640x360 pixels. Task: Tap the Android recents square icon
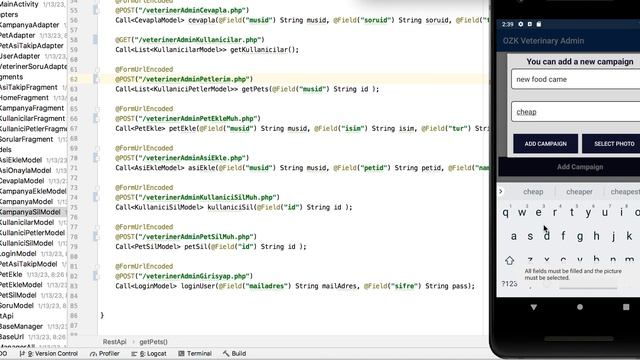click(x=626, y=307)
